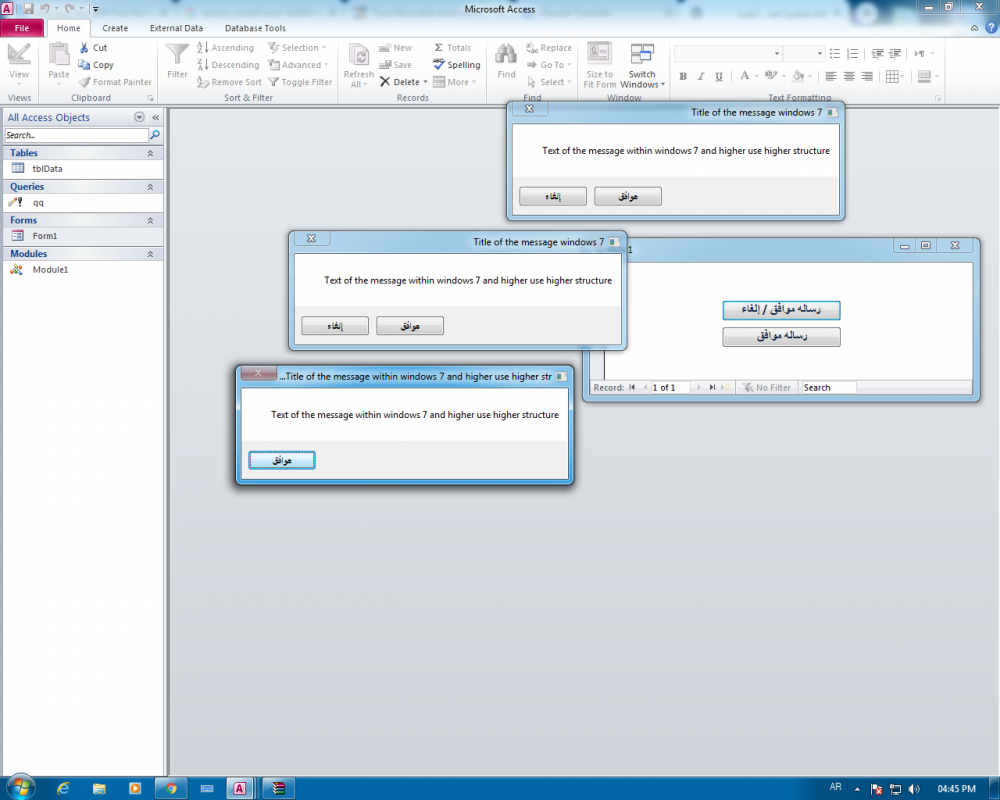Sort records Ascending

[226, 48]
